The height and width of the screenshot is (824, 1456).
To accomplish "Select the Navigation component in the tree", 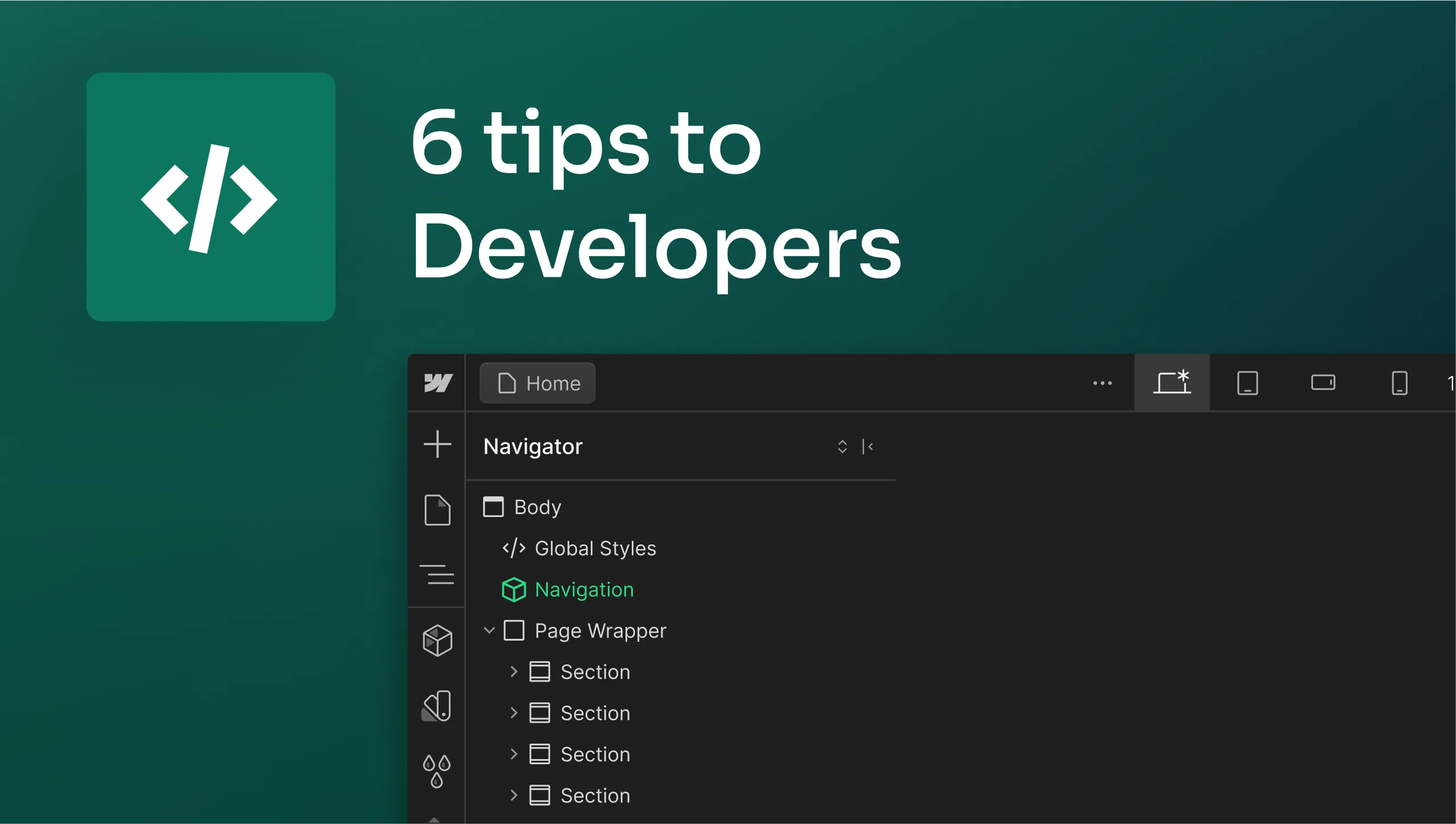I will click(x=583, y=589).
